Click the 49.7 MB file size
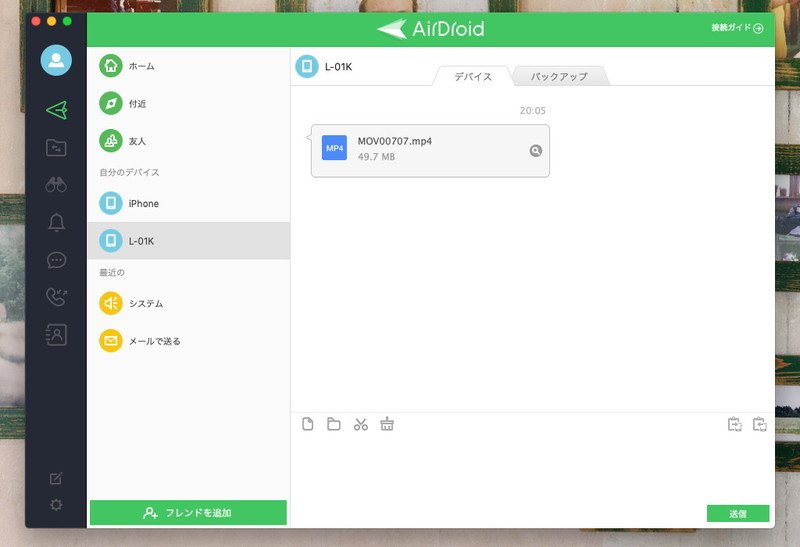The image size is (800, 547). point(376,157)
